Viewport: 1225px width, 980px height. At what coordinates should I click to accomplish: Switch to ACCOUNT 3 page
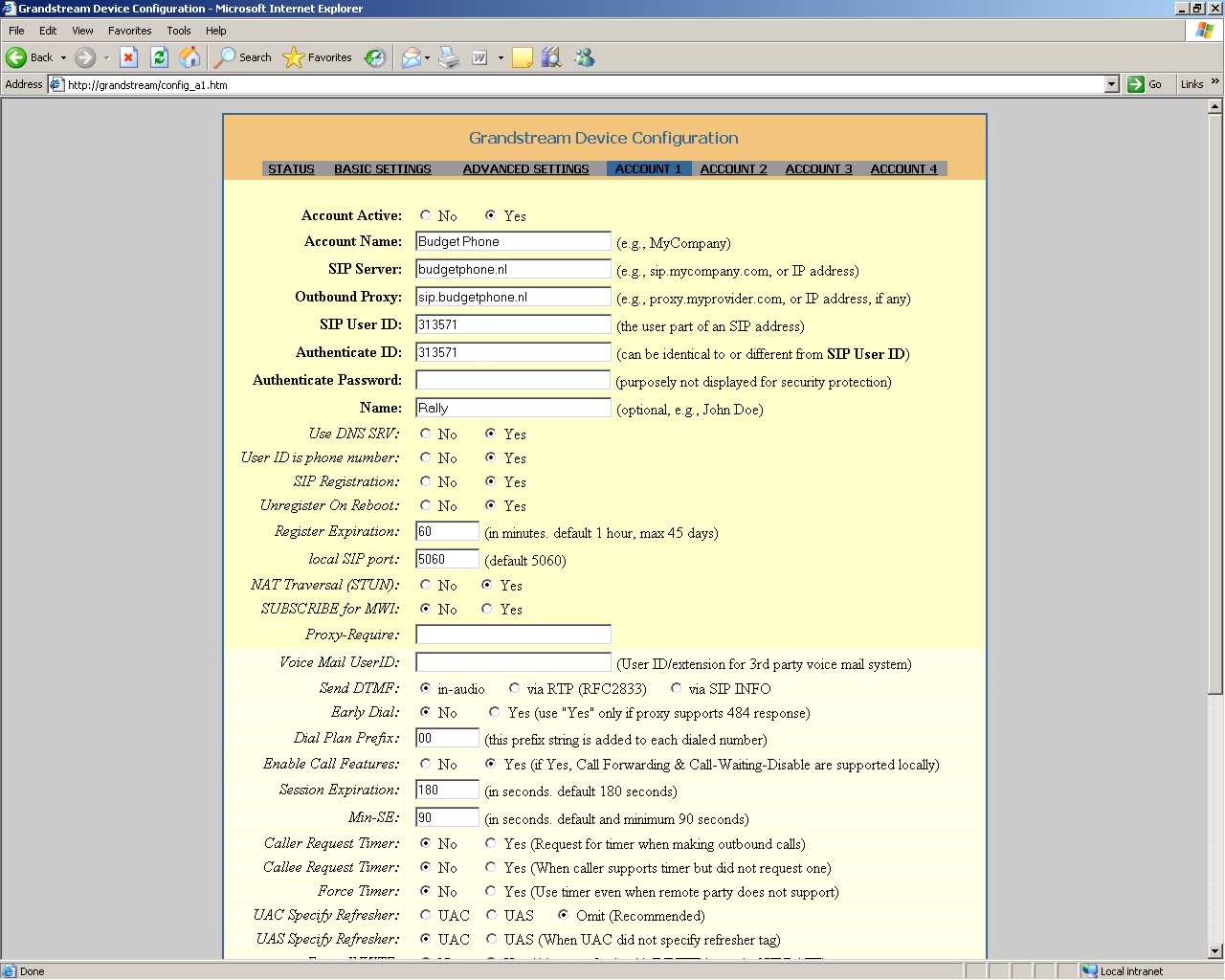(x=819, y=168)
